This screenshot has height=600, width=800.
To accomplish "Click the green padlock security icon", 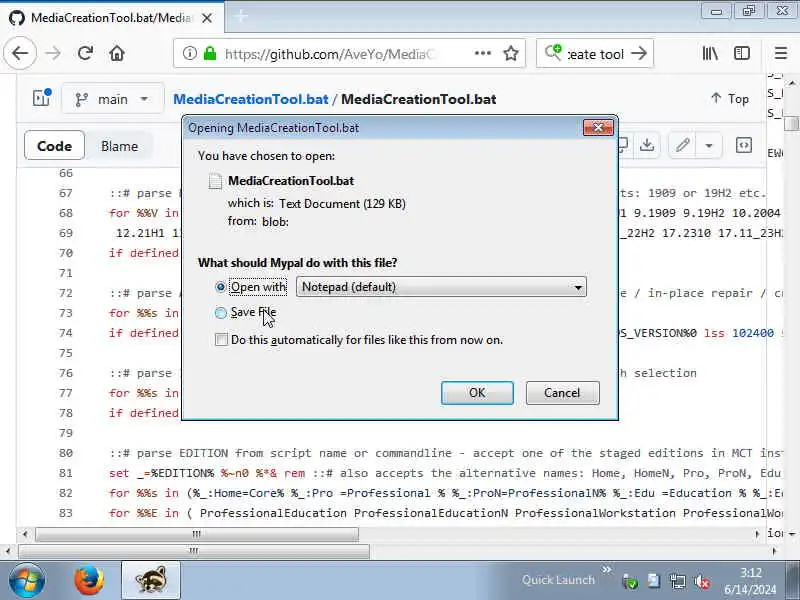I will (x=210, y=53).
